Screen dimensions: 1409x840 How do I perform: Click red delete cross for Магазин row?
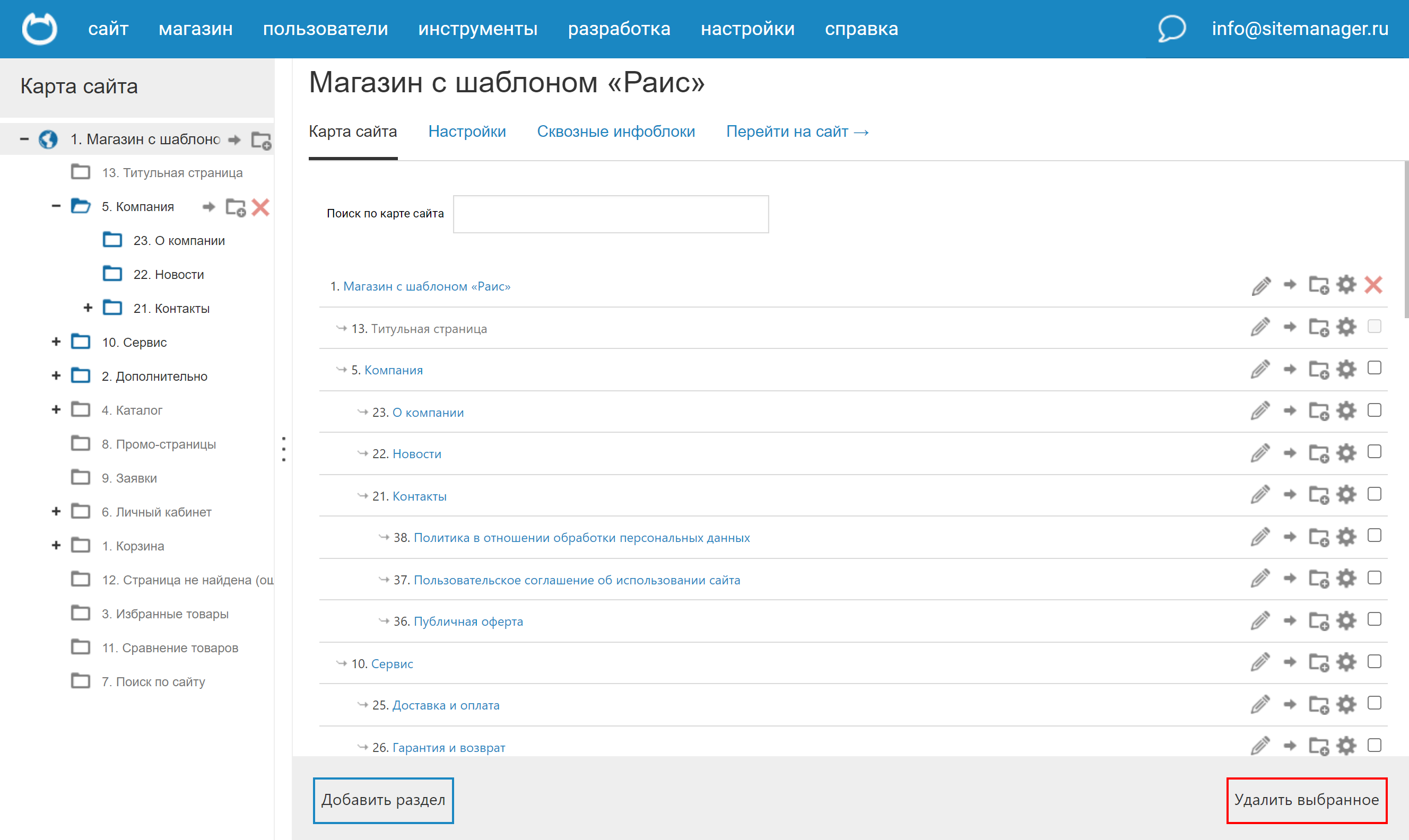[1373, 285]
